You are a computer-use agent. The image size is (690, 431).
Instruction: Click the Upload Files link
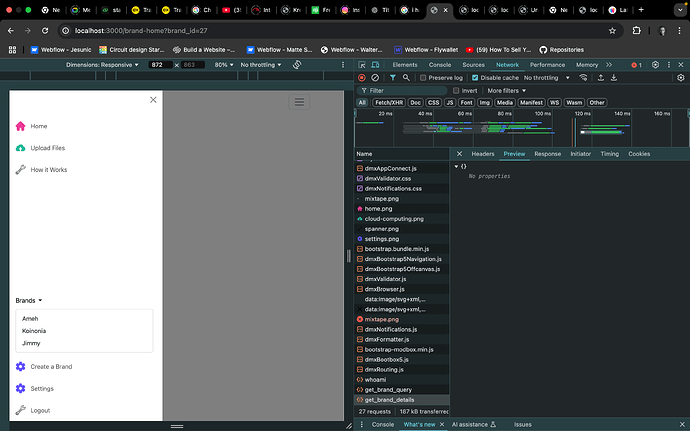(x=48, y=148)
